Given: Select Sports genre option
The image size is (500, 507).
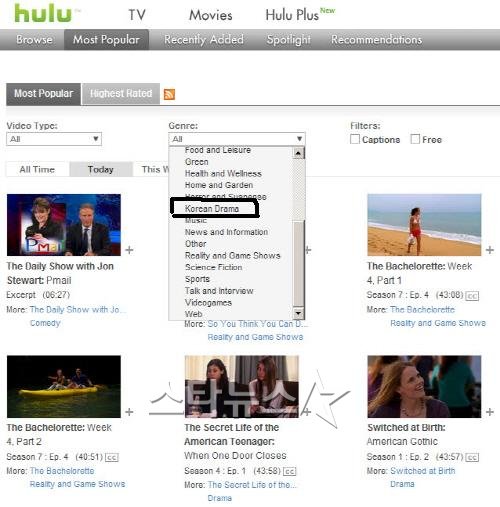Looking at the screenshot, I should (x=197, y=279).
